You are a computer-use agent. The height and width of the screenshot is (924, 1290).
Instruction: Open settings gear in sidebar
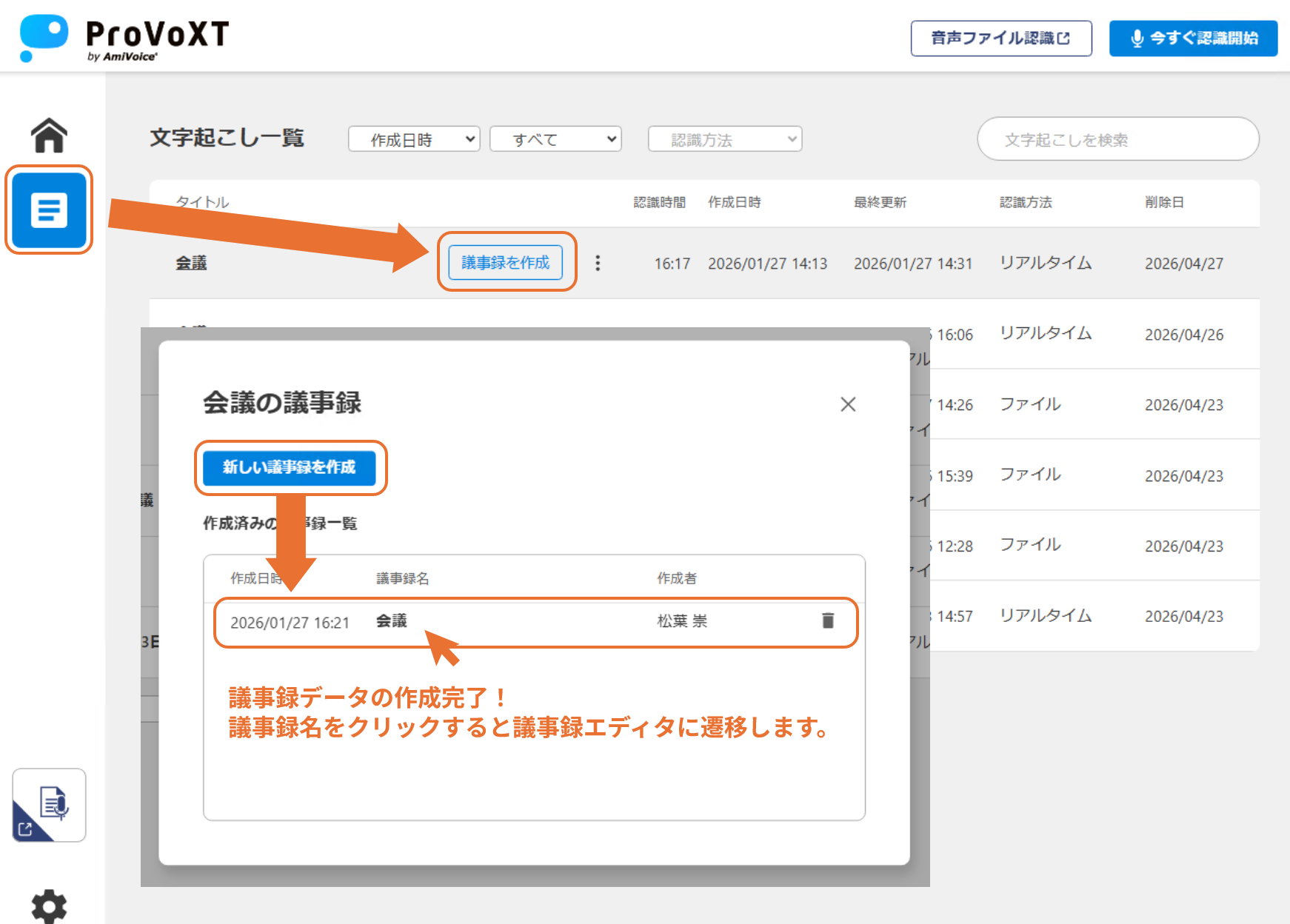49,905
